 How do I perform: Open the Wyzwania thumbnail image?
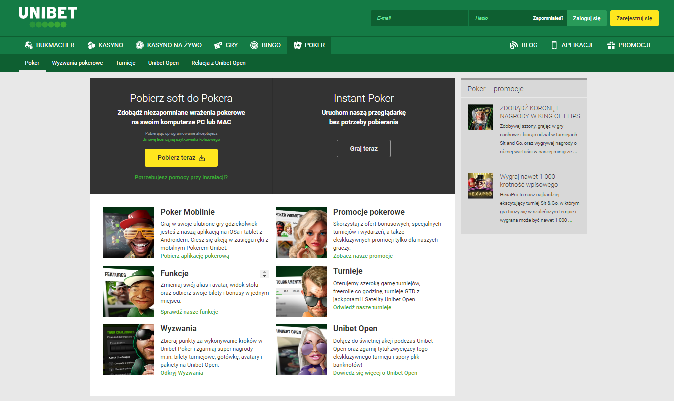click(x=129, y=349)
